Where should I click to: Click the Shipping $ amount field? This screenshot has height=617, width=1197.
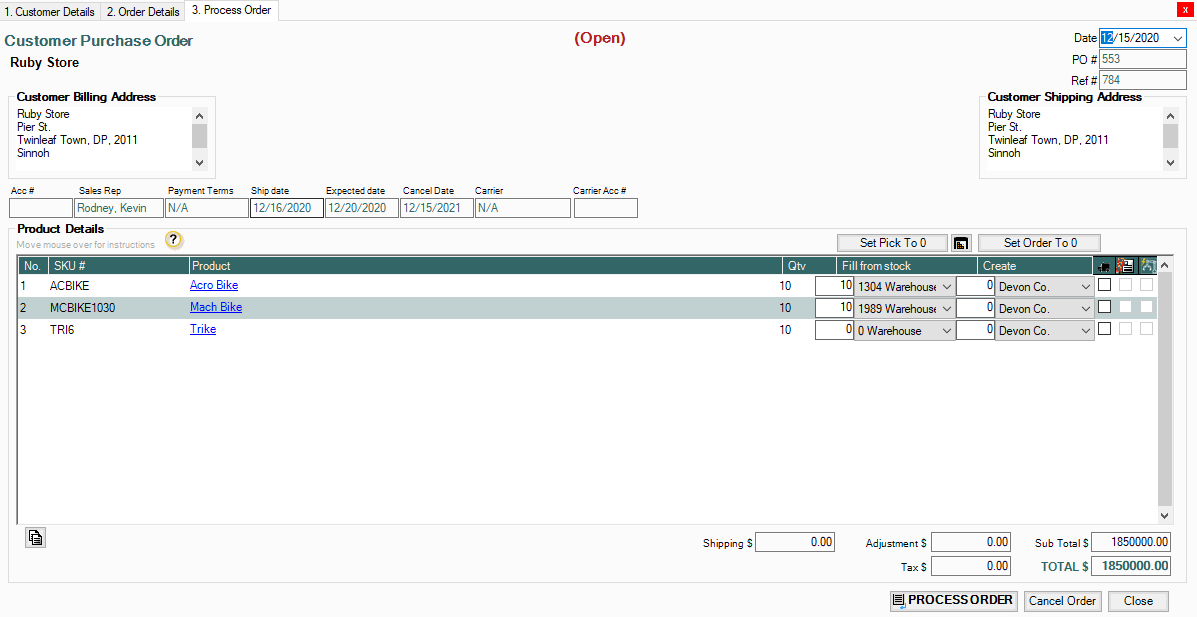(796, 542)
